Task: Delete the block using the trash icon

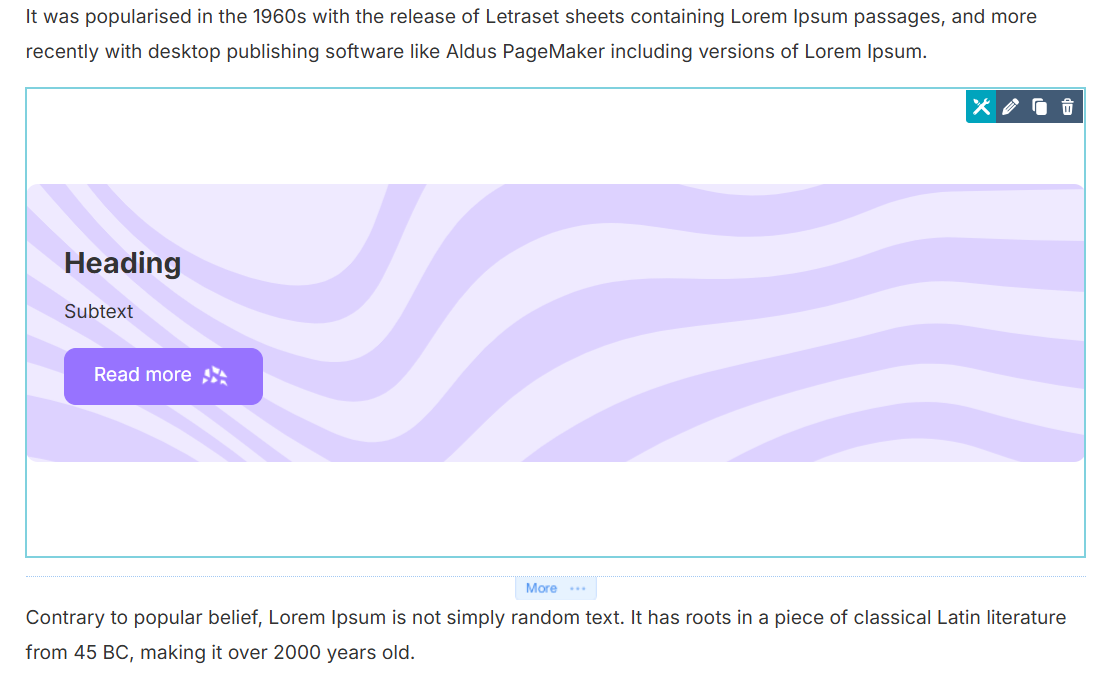Action: [1068, 107]
